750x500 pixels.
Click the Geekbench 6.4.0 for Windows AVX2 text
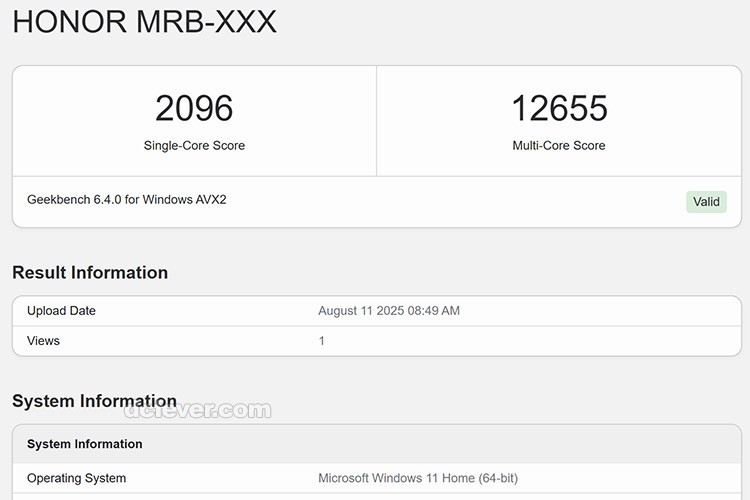[127, 200]
